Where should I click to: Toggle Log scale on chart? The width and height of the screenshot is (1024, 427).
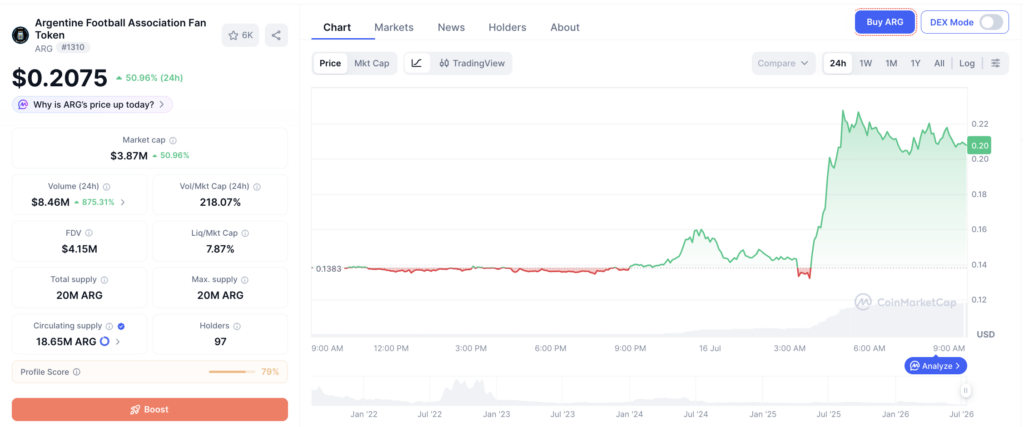pyautogui.click(x=967, y=63)
